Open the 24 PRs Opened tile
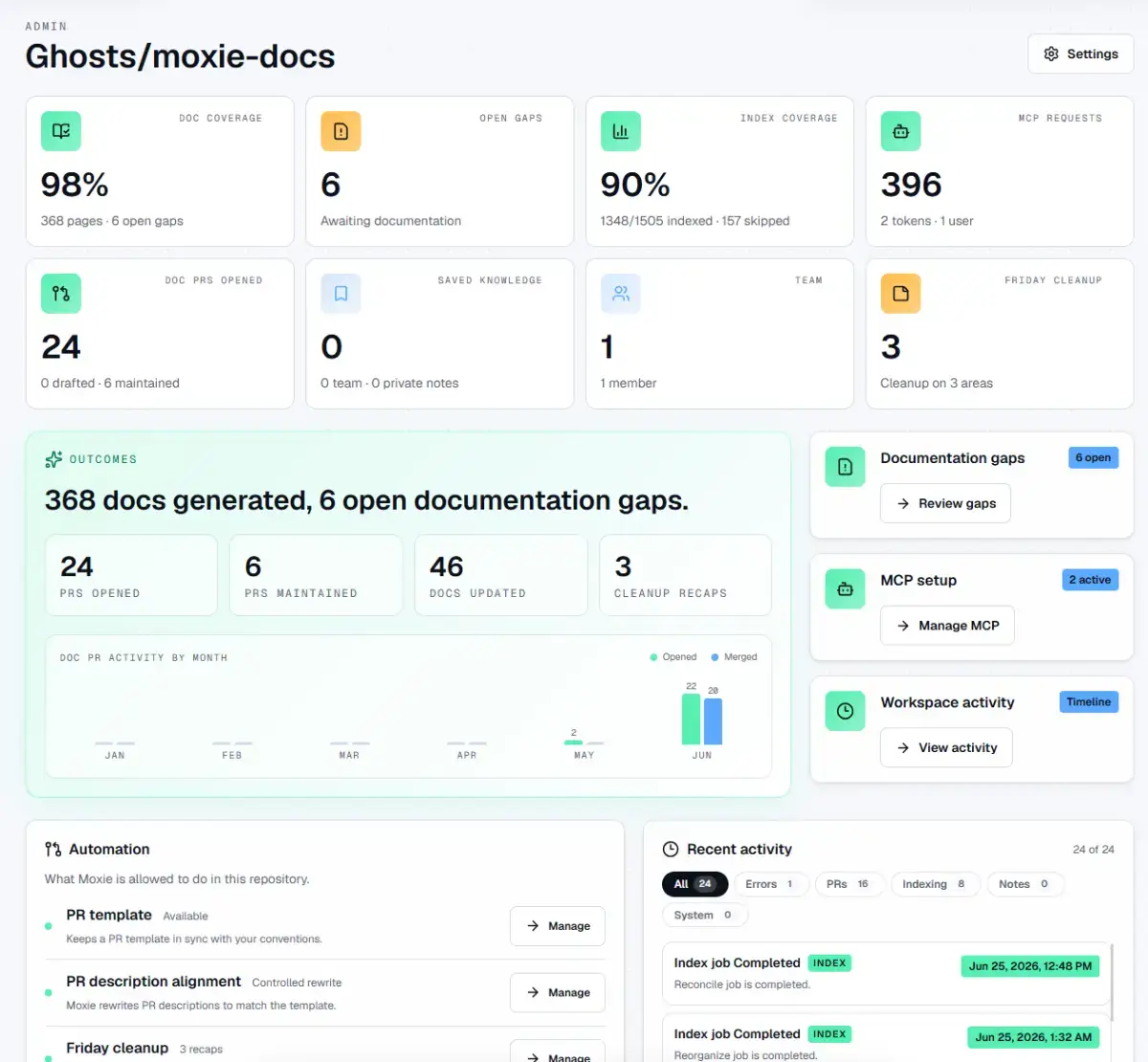Image resolution: width=1148 pixels, height=1062 pixels. click(x=131, y=575)
